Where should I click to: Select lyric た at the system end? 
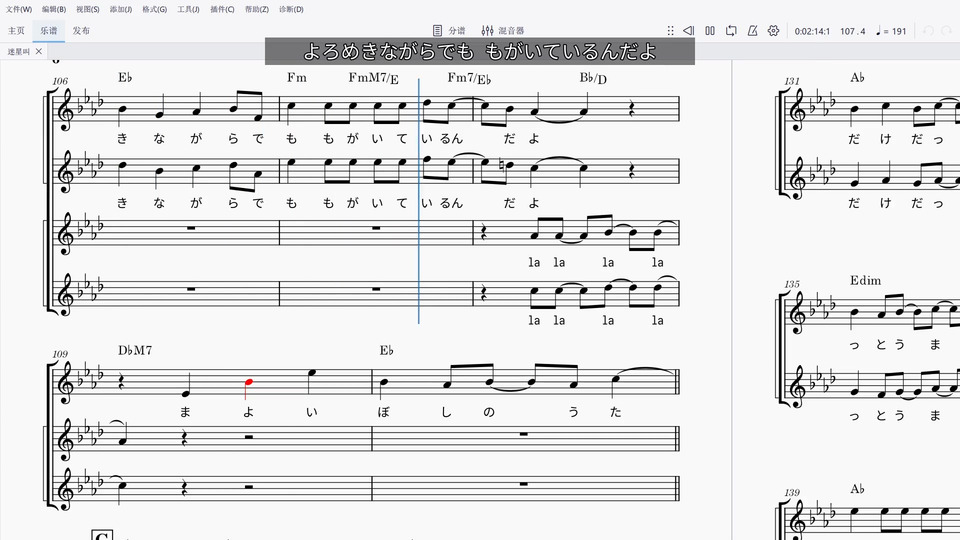(615, 412)
